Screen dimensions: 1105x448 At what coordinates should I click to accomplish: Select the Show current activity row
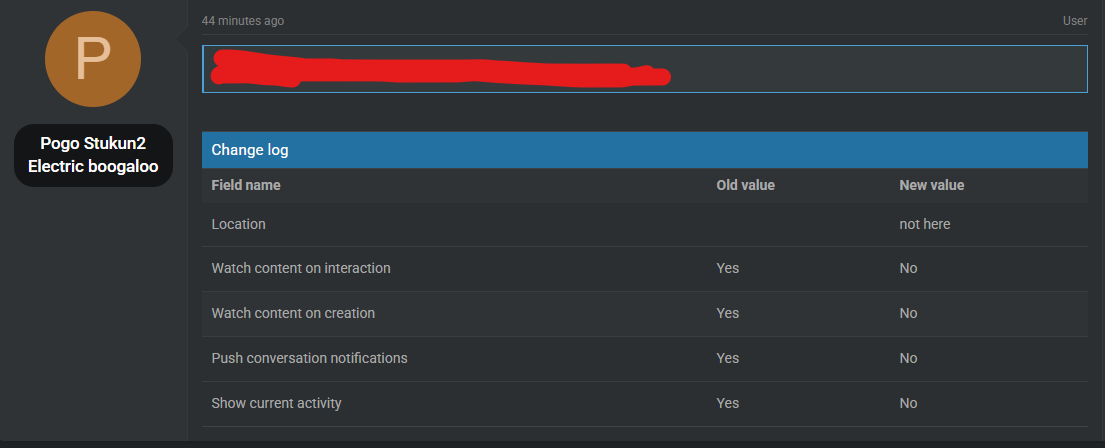click(645, 404)
